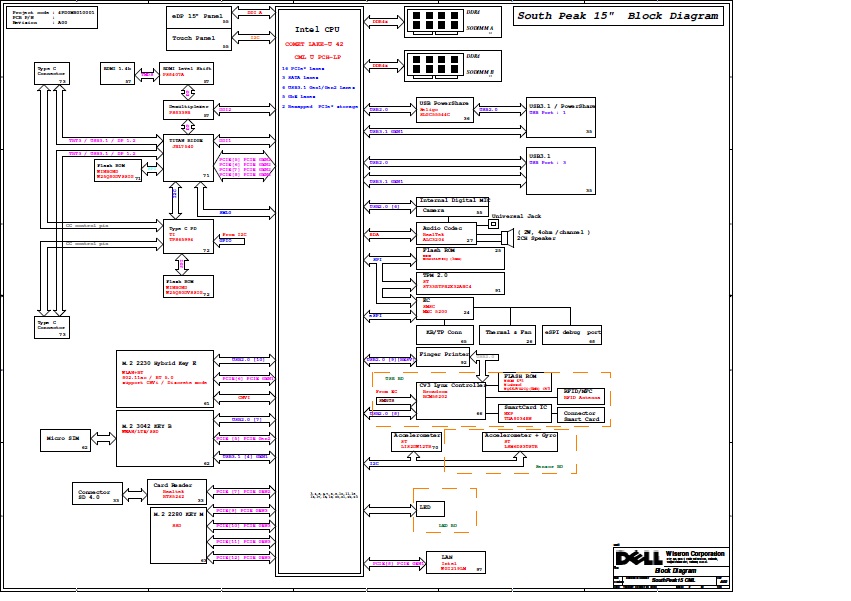The height and width of the screenshot is (601, 851).
Task: Select the USB PowerShare controller block
Action: click(x=445, y=110)
